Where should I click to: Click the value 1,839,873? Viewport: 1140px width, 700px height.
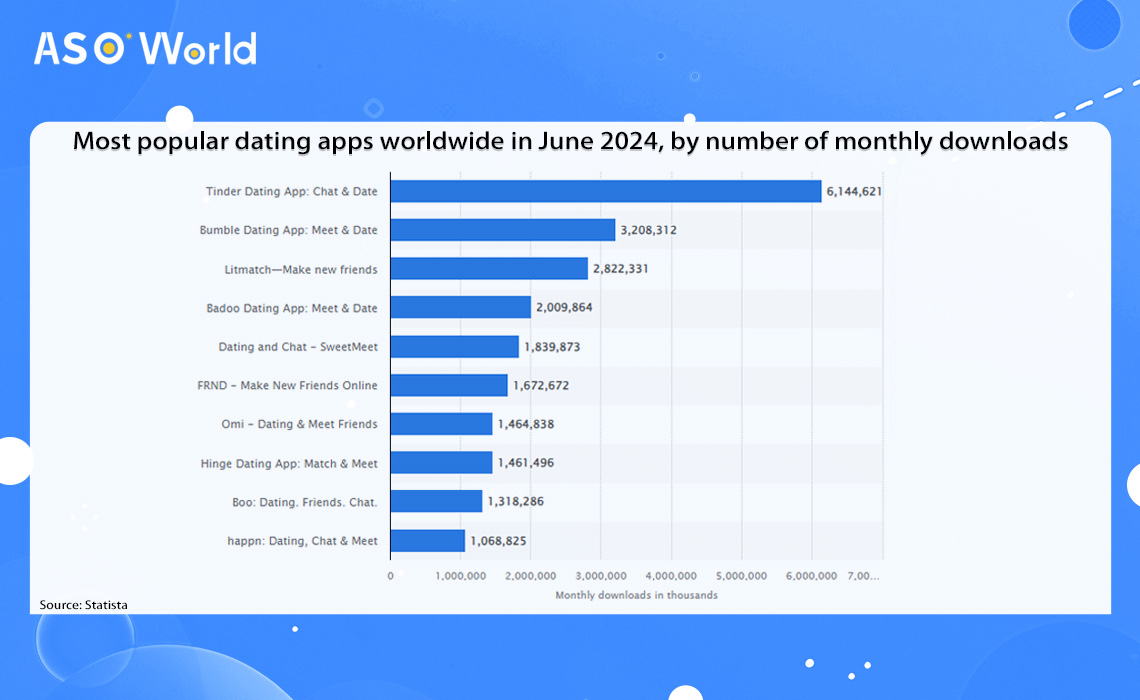(553, 347)
